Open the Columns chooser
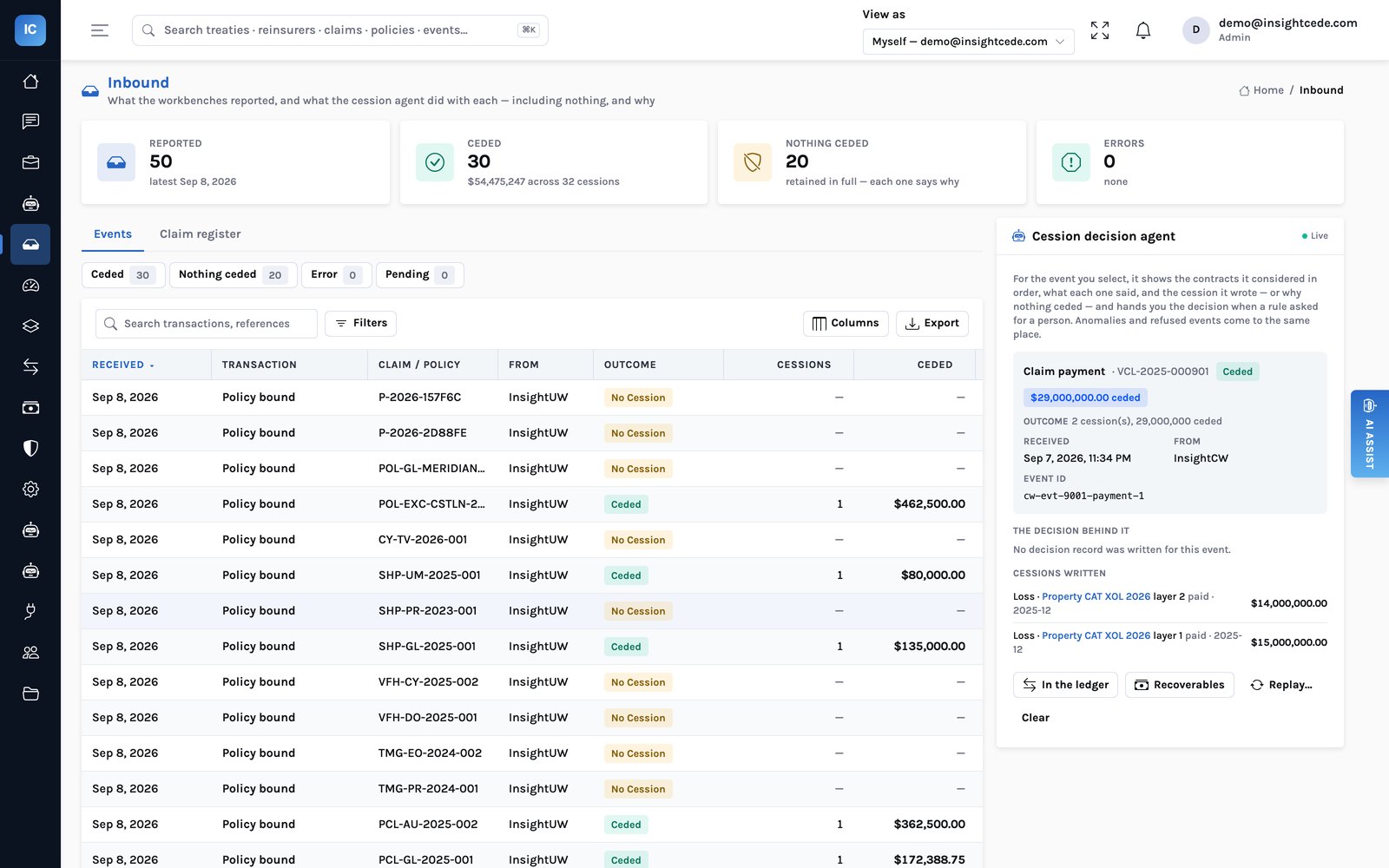Viewport: 1389px width, 868px height. tap(846, 323)
